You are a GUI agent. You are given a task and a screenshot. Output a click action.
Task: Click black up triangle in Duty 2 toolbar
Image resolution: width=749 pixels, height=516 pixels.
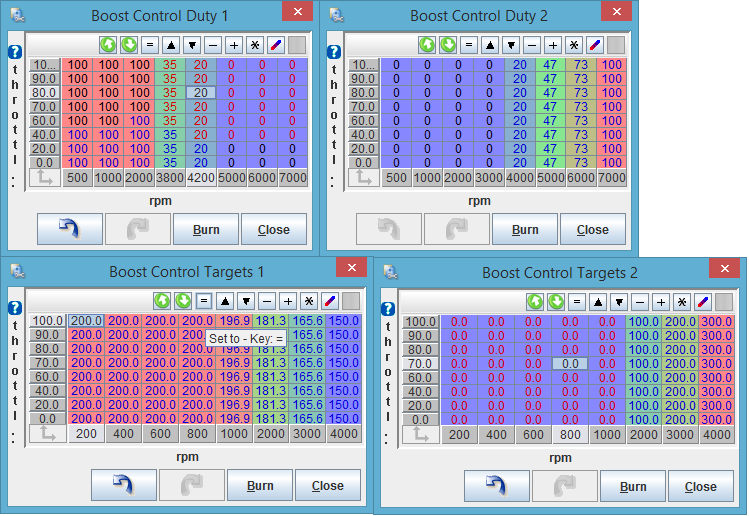pos(490,45)
